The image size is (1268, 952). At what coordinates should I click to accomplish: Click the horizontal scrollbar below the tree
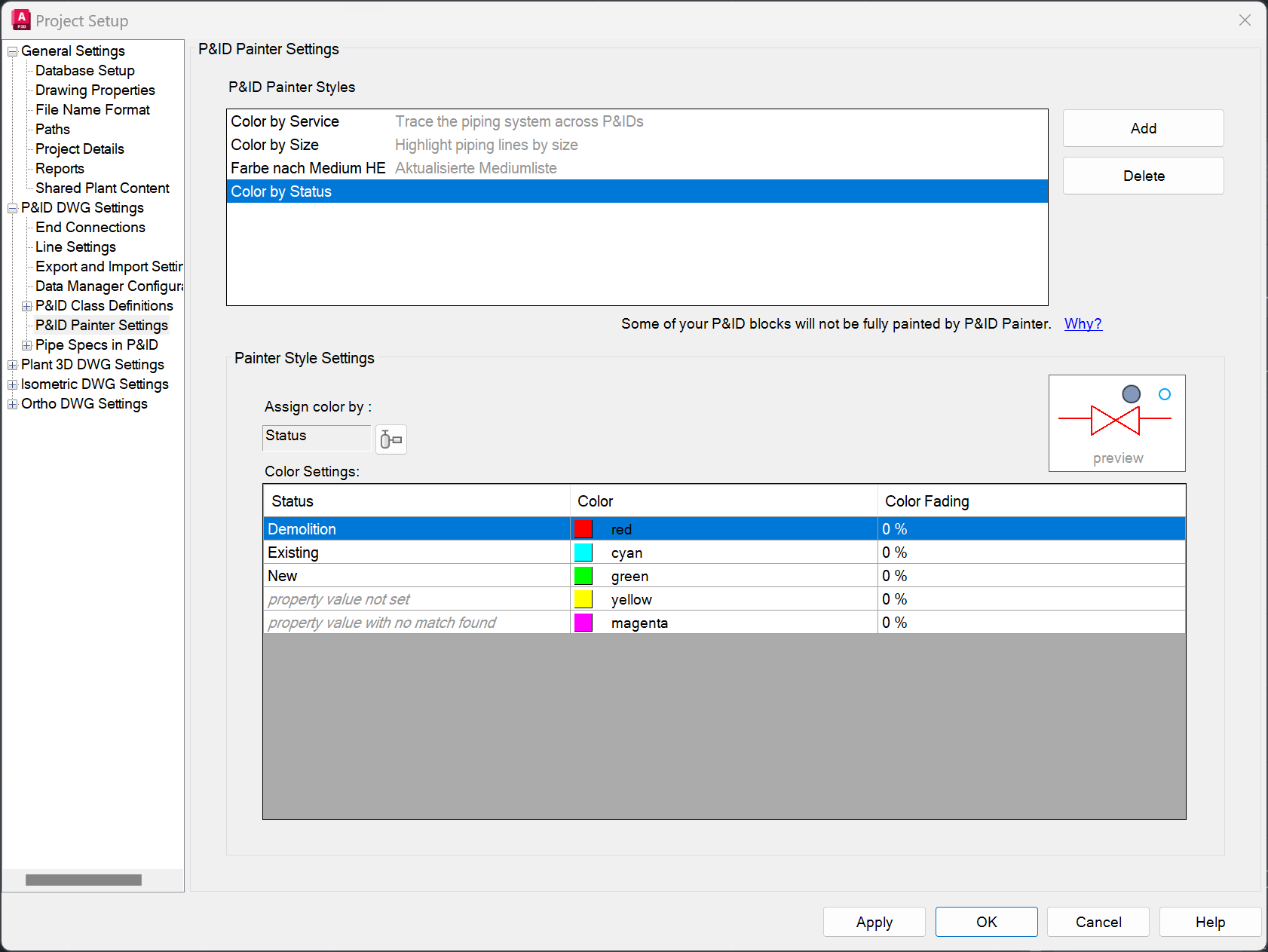coord(83,879)
